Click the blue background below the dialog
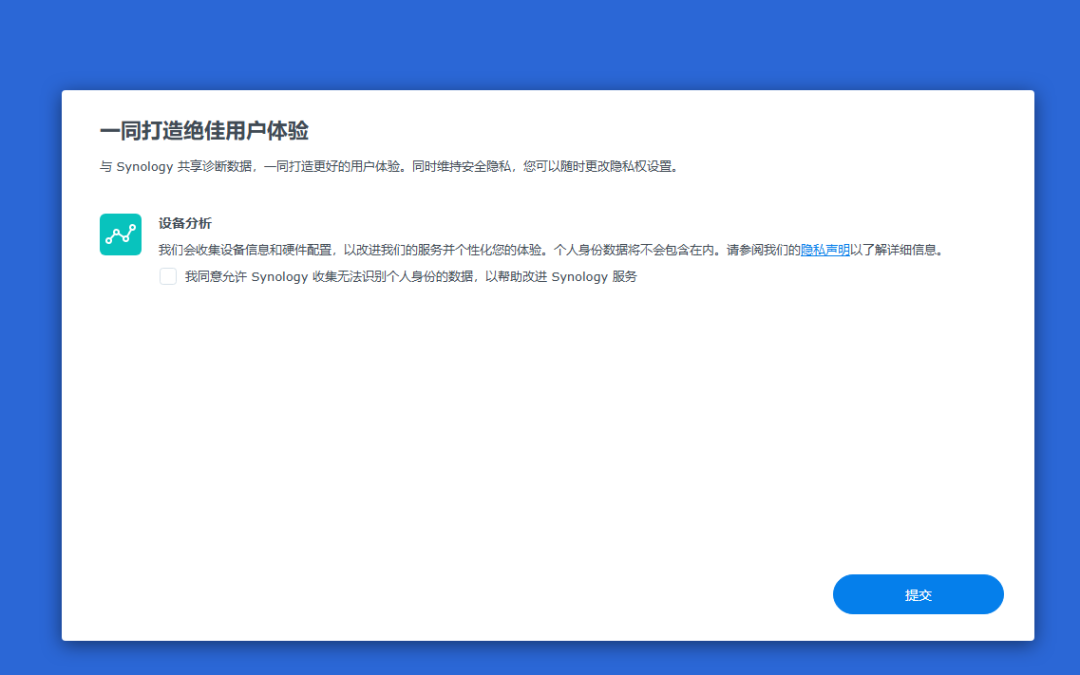1080x675 pixels. pyautogui.click(x=540, y=658)
